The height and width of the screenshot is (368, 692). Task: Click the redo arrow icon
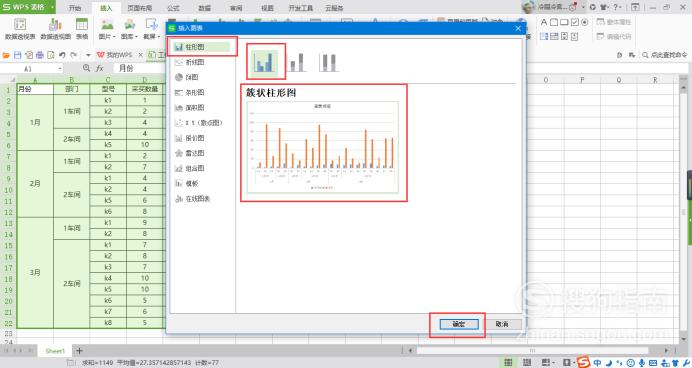pyautogui.click(x=73, y=55)
